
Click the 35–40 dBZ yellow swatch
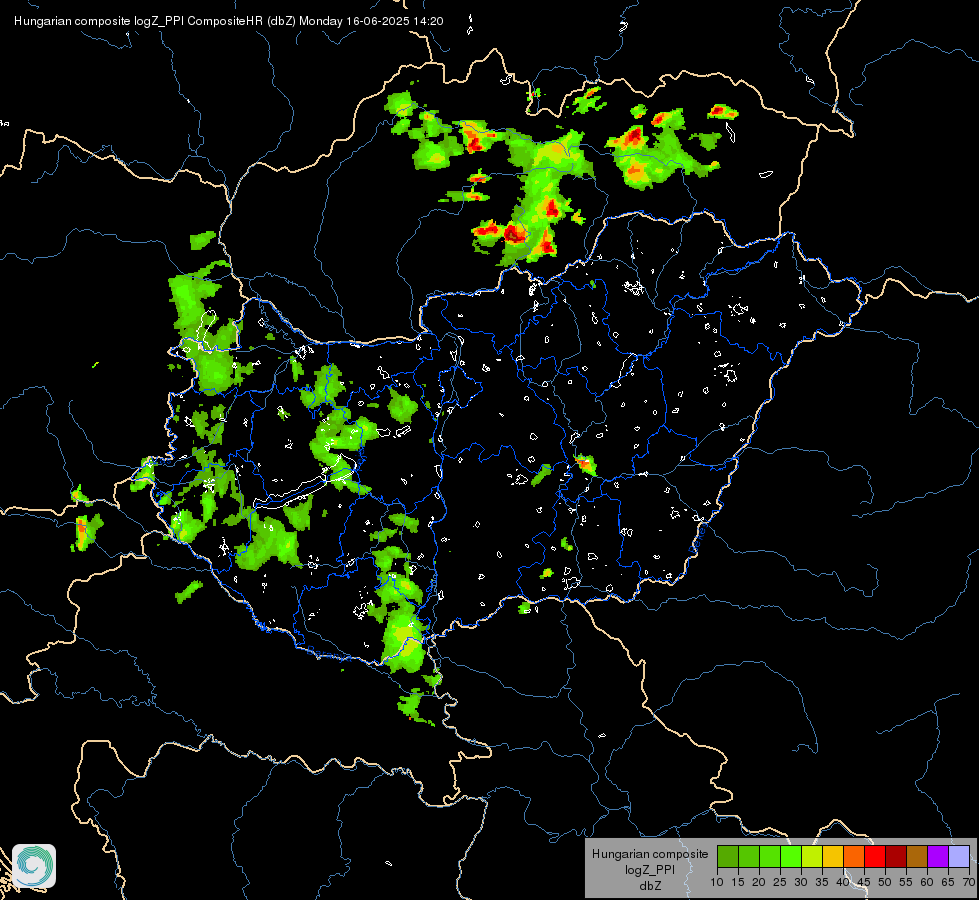833,856
